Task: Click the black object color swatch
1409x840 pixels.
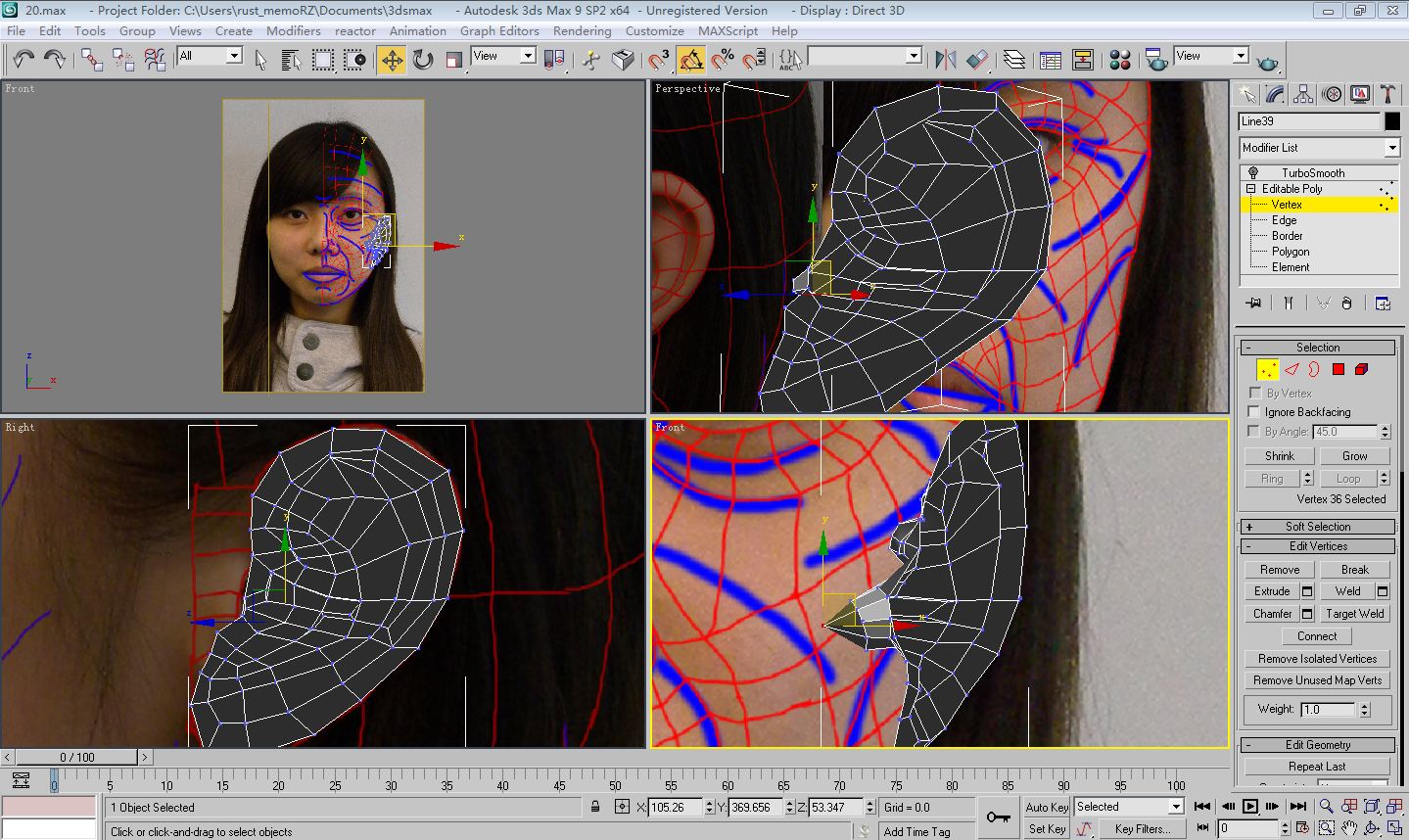Action: (x=1392, y=121)
